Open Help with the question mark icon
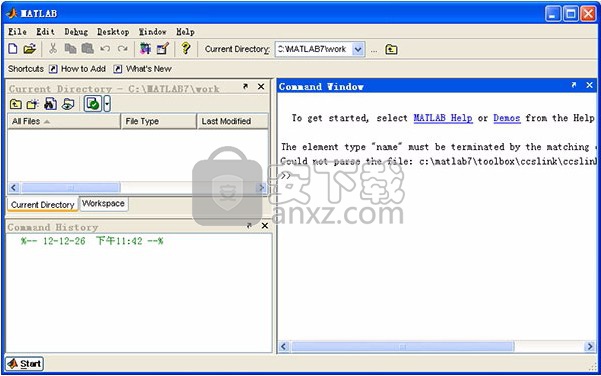The image size is (601, 376). point(186,48)
